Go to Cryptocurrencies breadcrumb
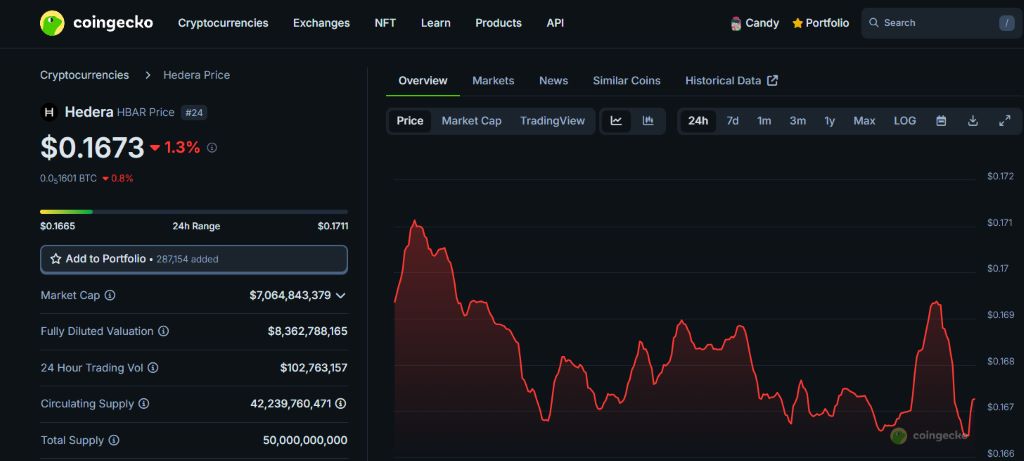Image resolution: width=1024 pixels, height=461 pixels. tap(84, 75)
